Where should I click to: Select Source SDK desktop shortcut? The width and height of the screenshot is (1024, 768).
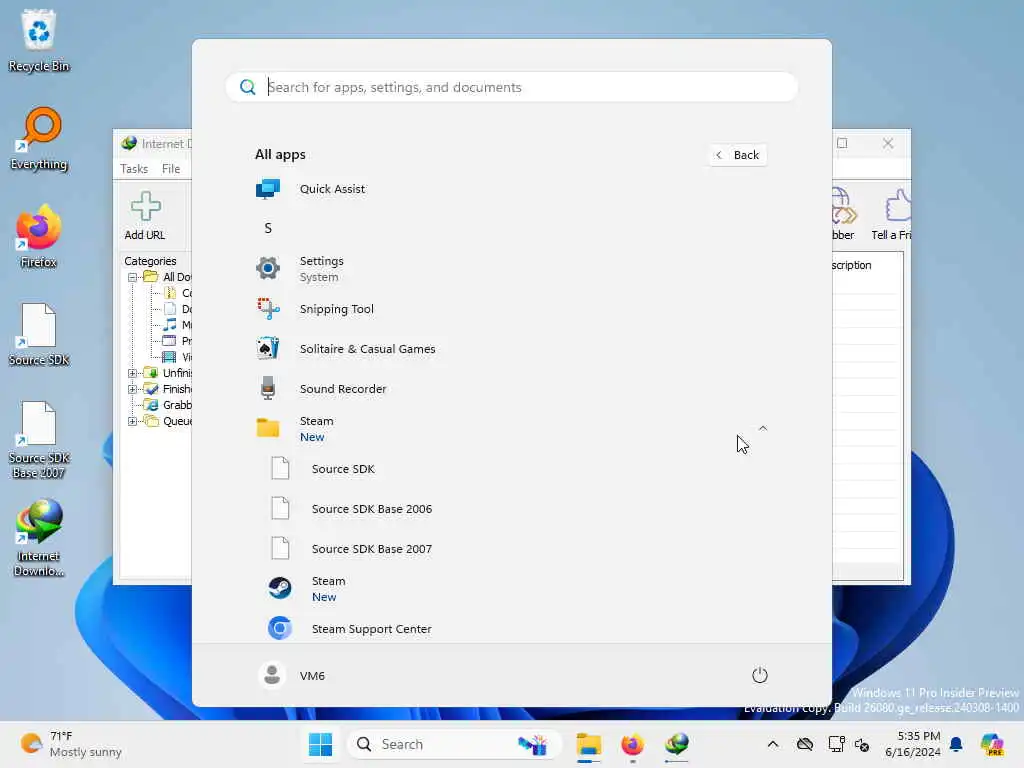39,334
